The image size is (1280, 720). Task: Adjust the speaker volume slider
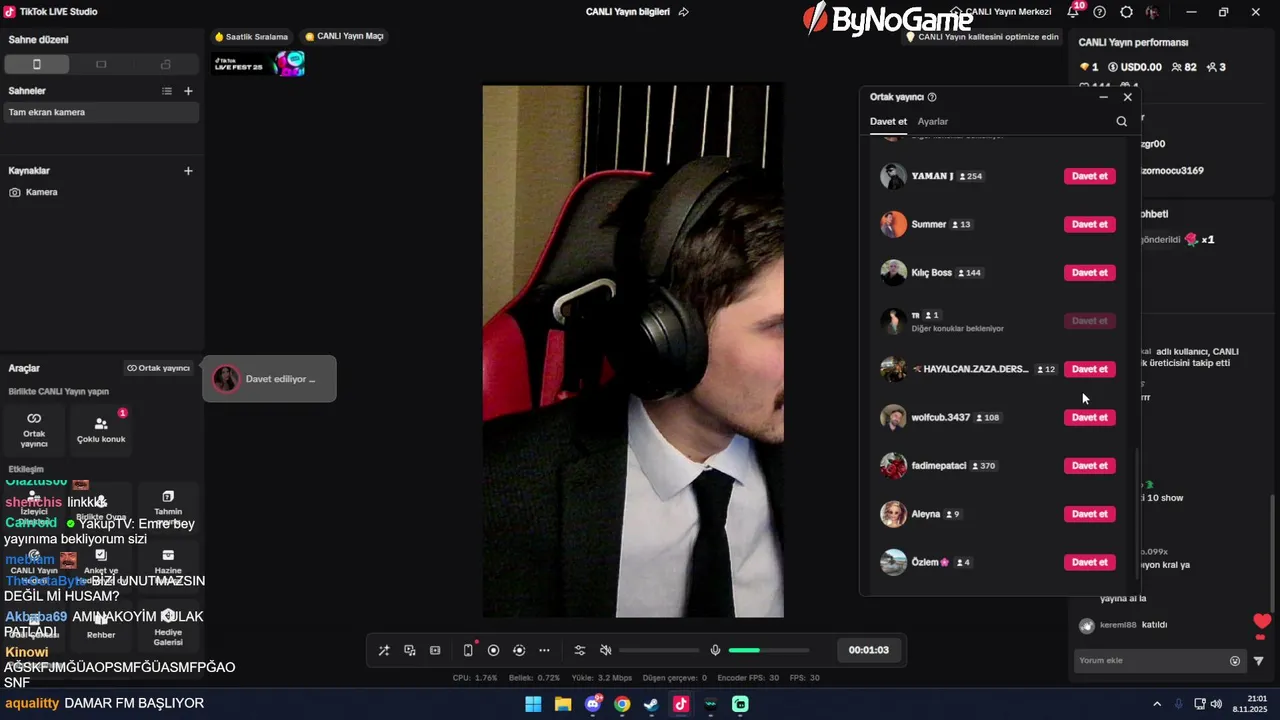pos(659,650)
